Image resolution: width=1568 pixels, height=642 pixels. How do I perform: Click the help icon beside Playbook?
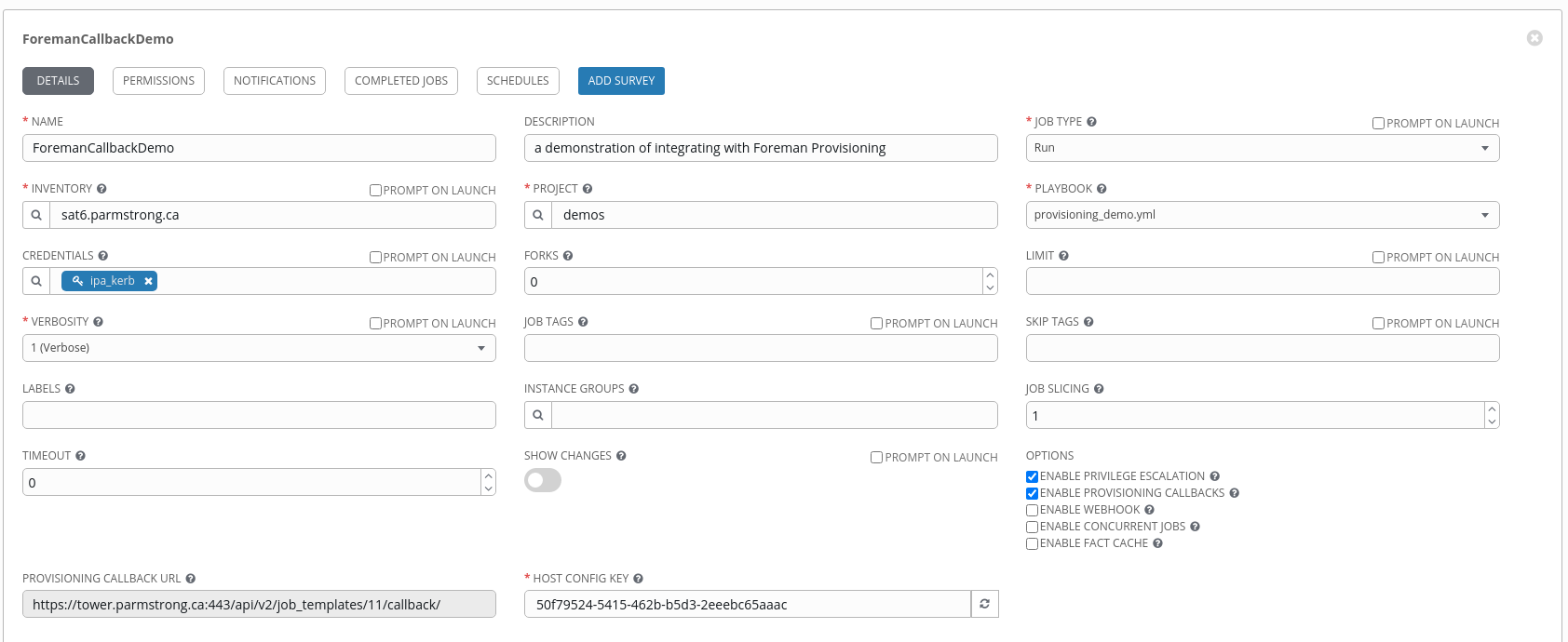[x=1102, y=189]
